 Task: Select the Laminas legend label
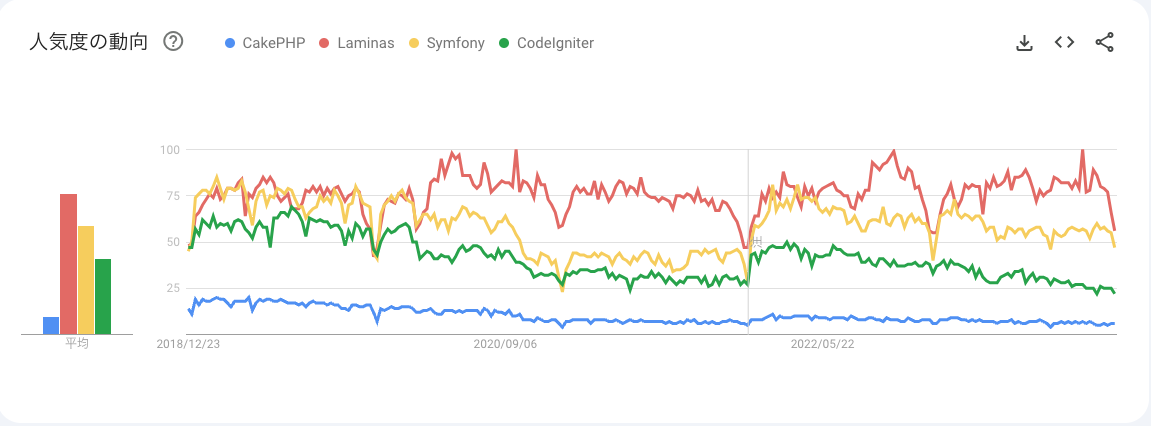coord(366,43)
